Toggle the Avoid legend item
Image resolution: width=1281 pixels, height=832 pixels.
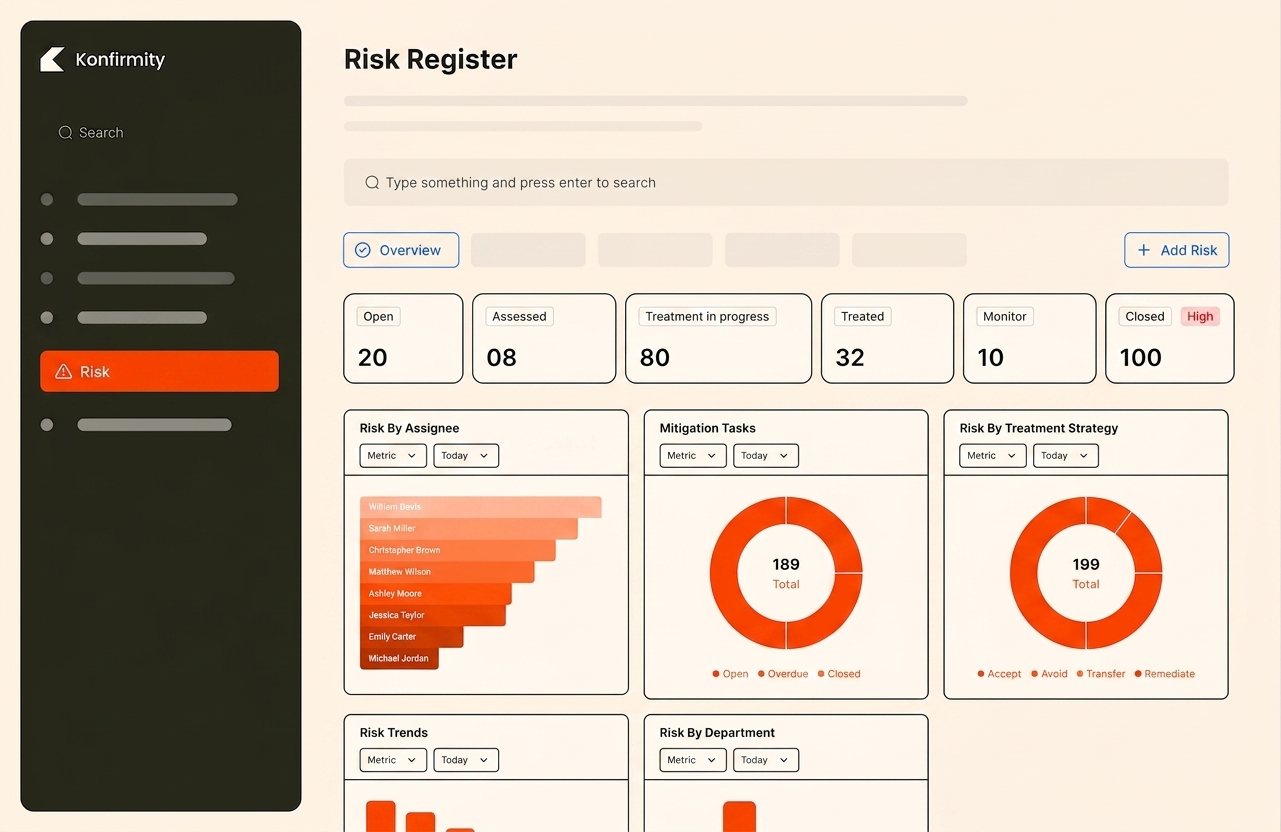tap(1049, 674)
